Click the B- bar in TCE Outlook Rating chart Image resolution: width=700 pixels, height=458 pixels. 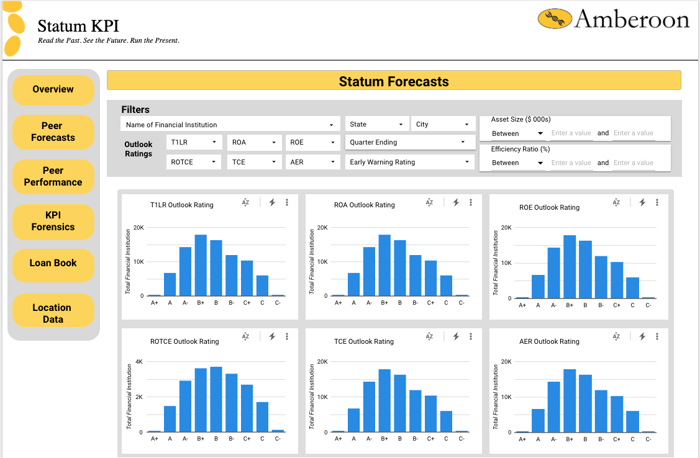click(416, 411)
